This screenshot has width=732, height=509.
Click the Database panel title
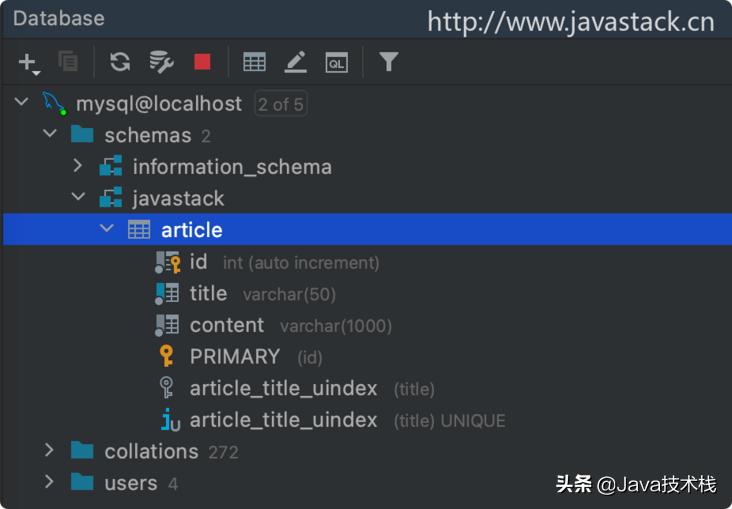click(x=59, y=19)
